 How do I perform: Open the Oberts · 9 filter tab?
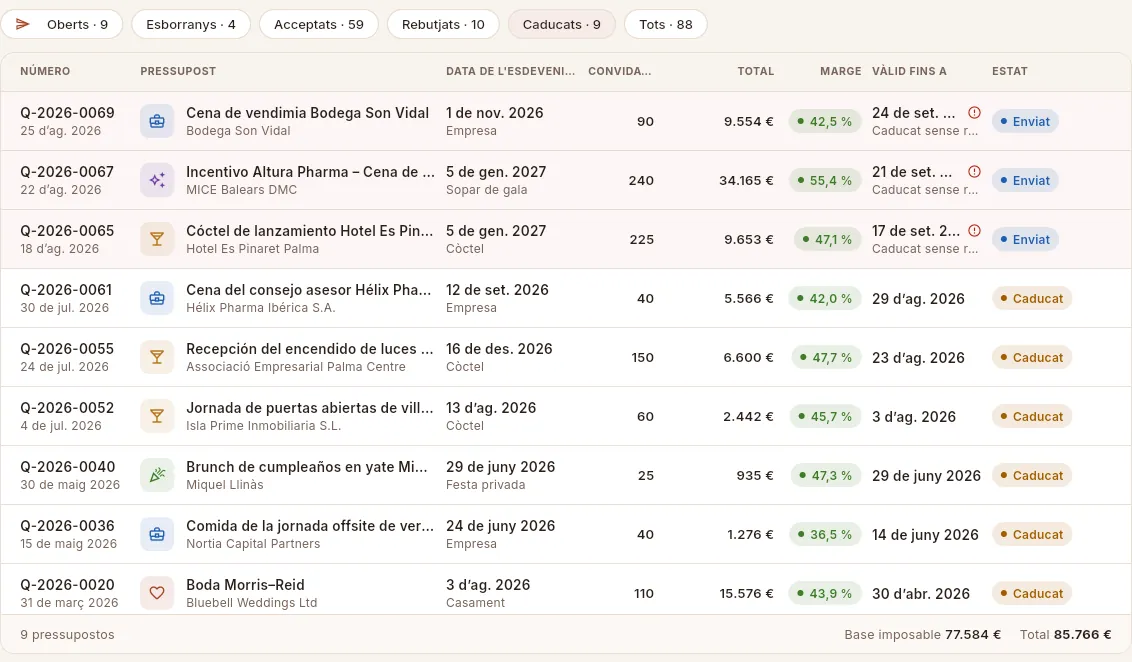(62, 25)
